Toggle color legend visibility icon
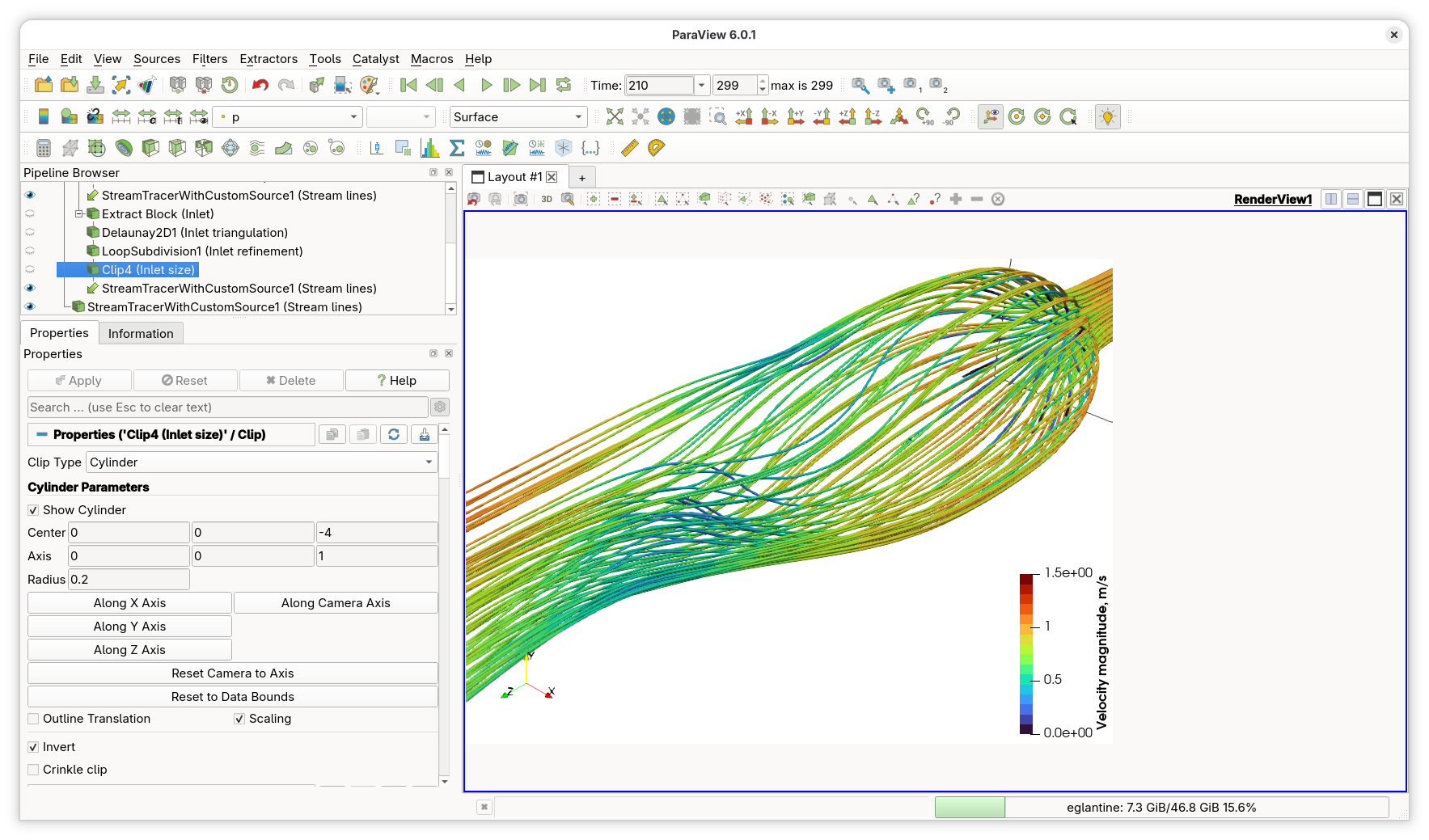 pyautogui.click(x=44, y=116)
